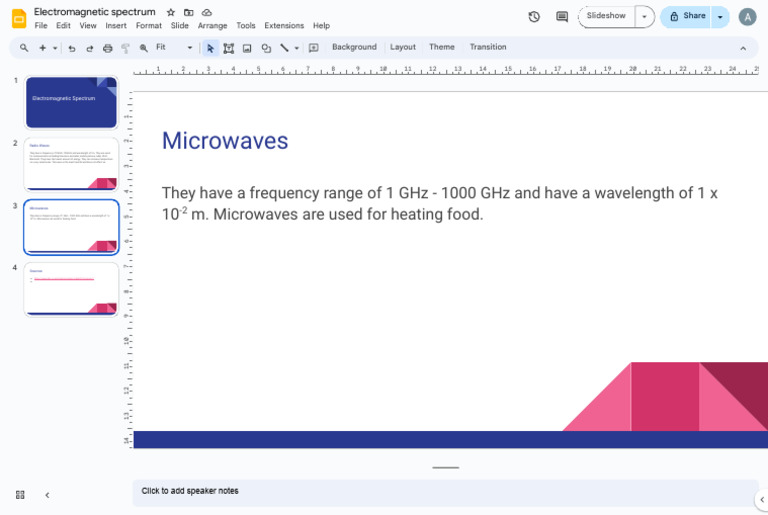768x515 pixels.
Task: Open the Edit menu
Action: click(63, 25)
